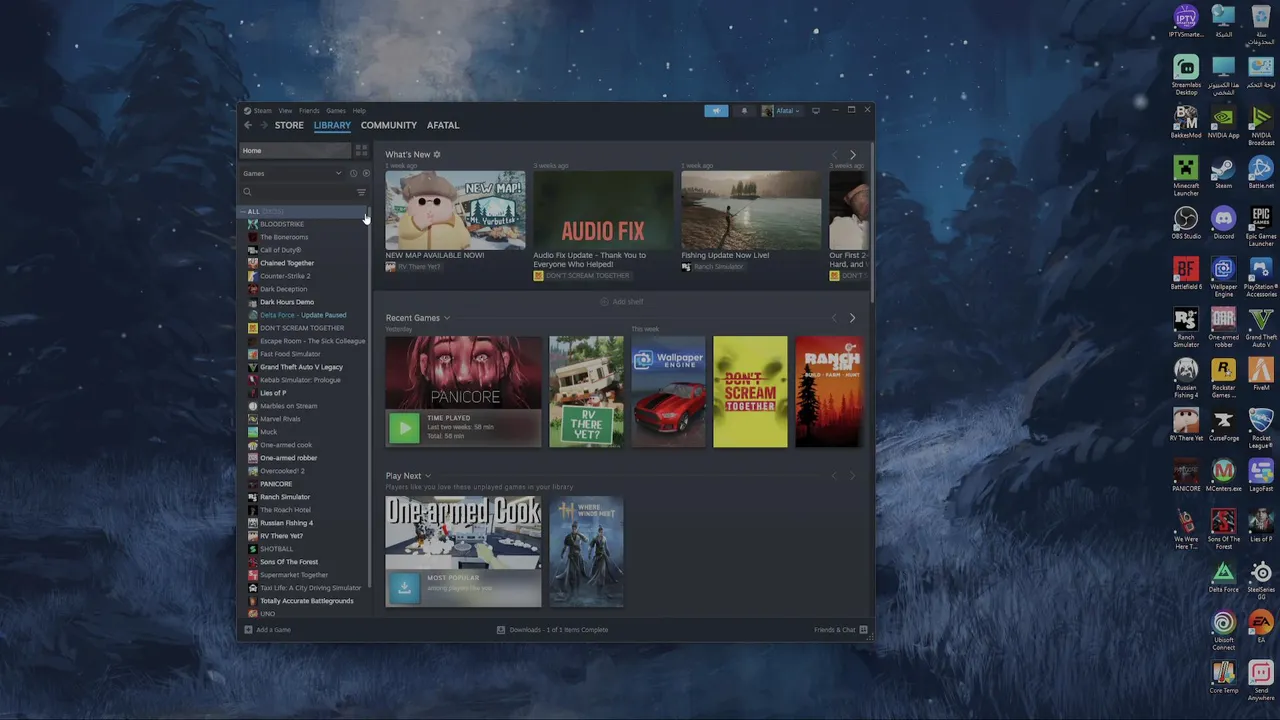Click the recent activity clock filter icon
Screen dimensions: 1280x720
tap(353, 174)
